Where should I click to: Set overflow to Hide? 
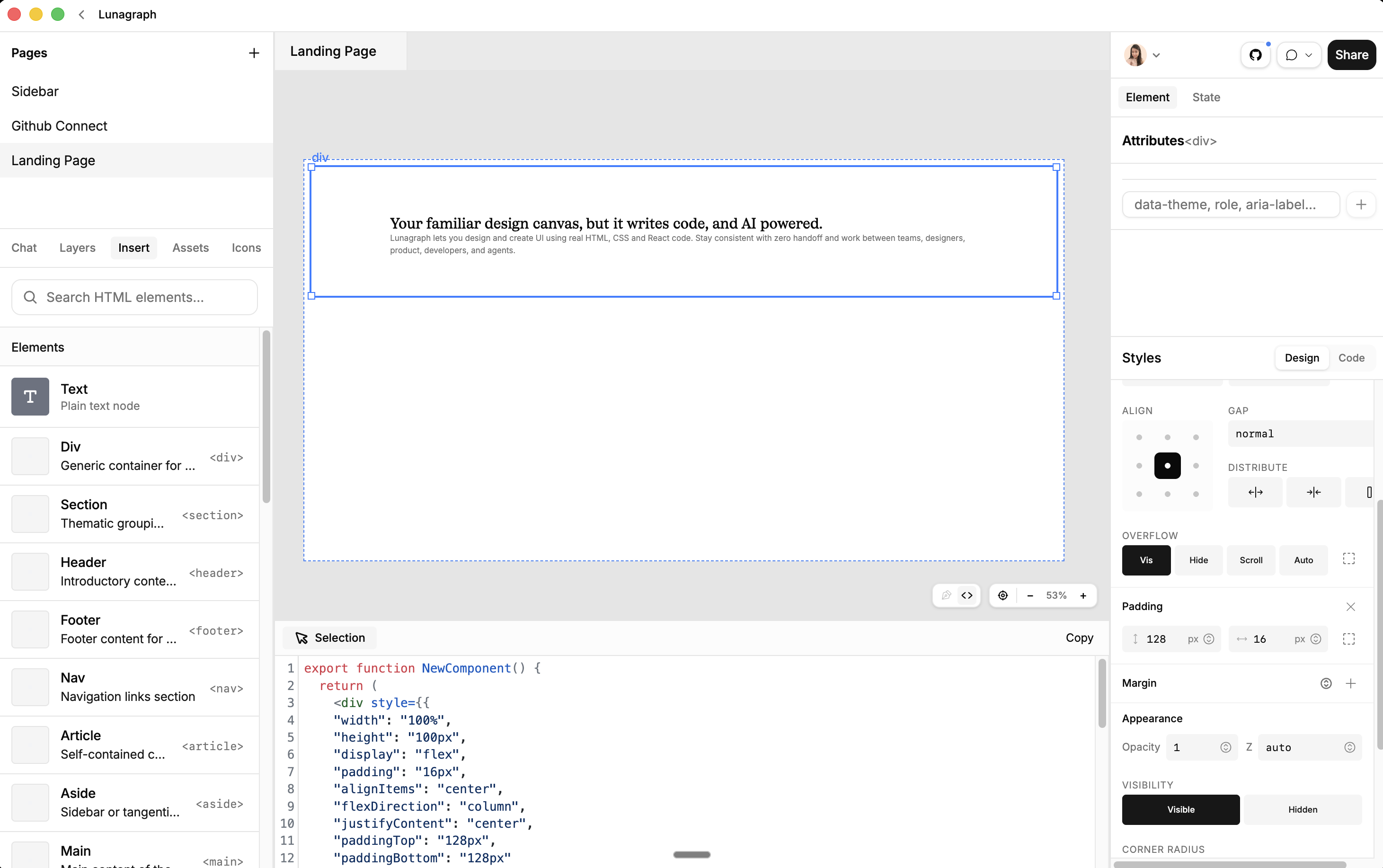coord(1198,560)
